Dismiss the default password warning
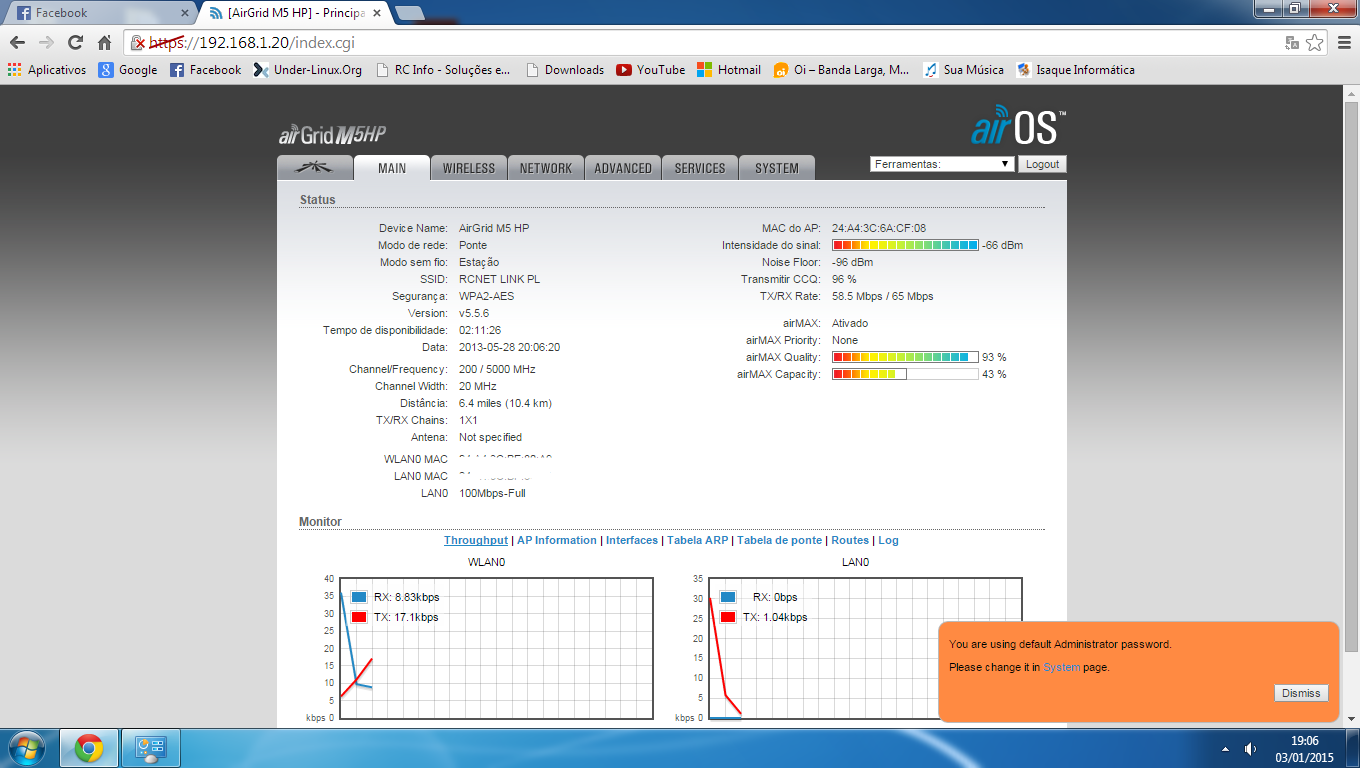Image resolution: width=1360 pixels, height=768 pixels. [1301, 693]
